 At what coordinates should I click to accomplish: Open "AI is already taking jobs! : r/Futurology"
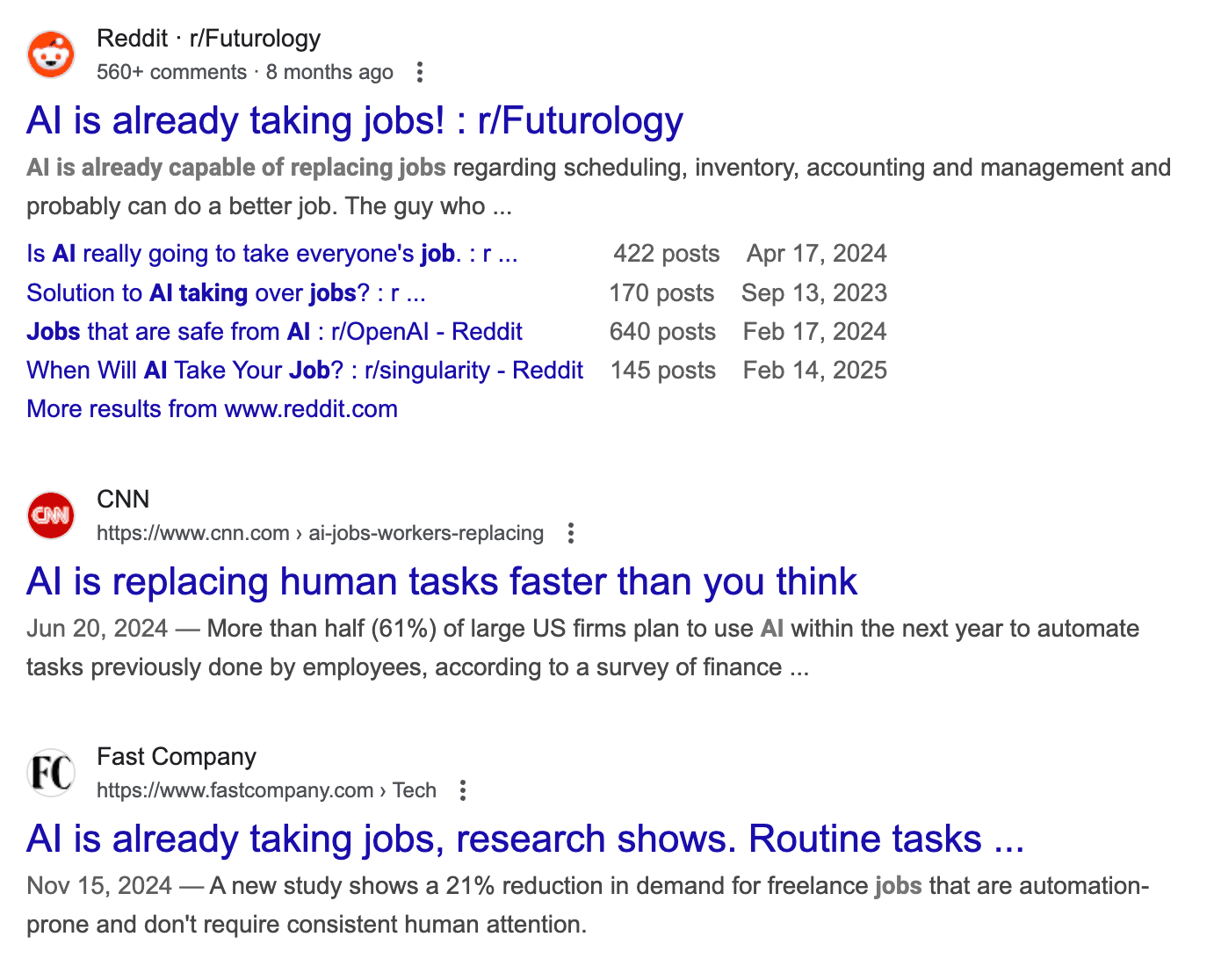(x=355, y=121)
